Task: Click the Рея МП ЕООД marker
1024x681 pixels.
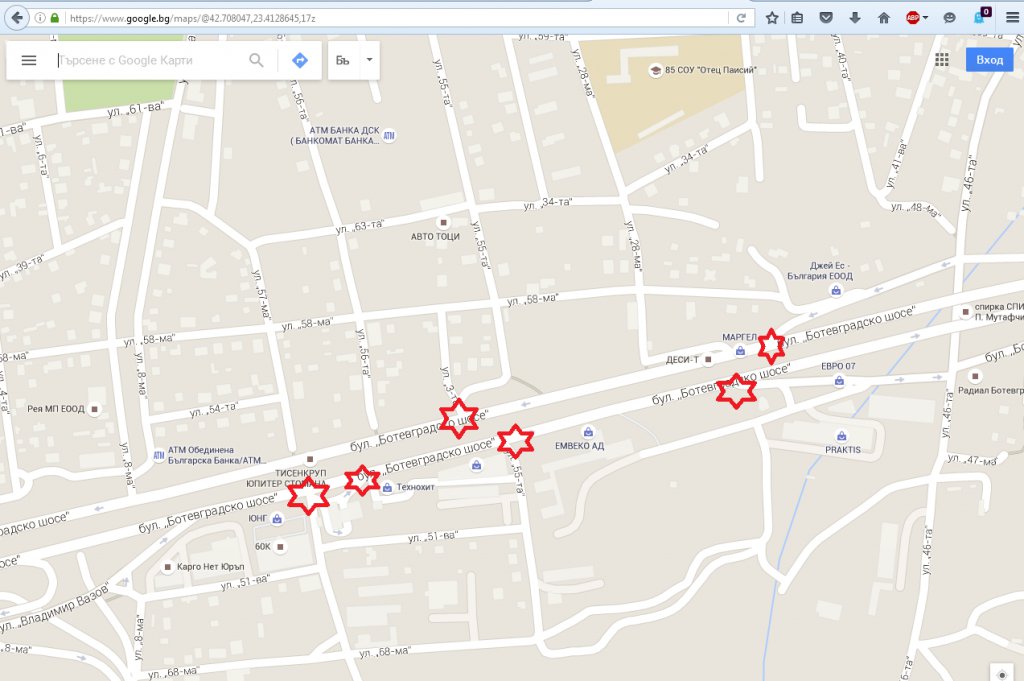Action: [95, 409]
